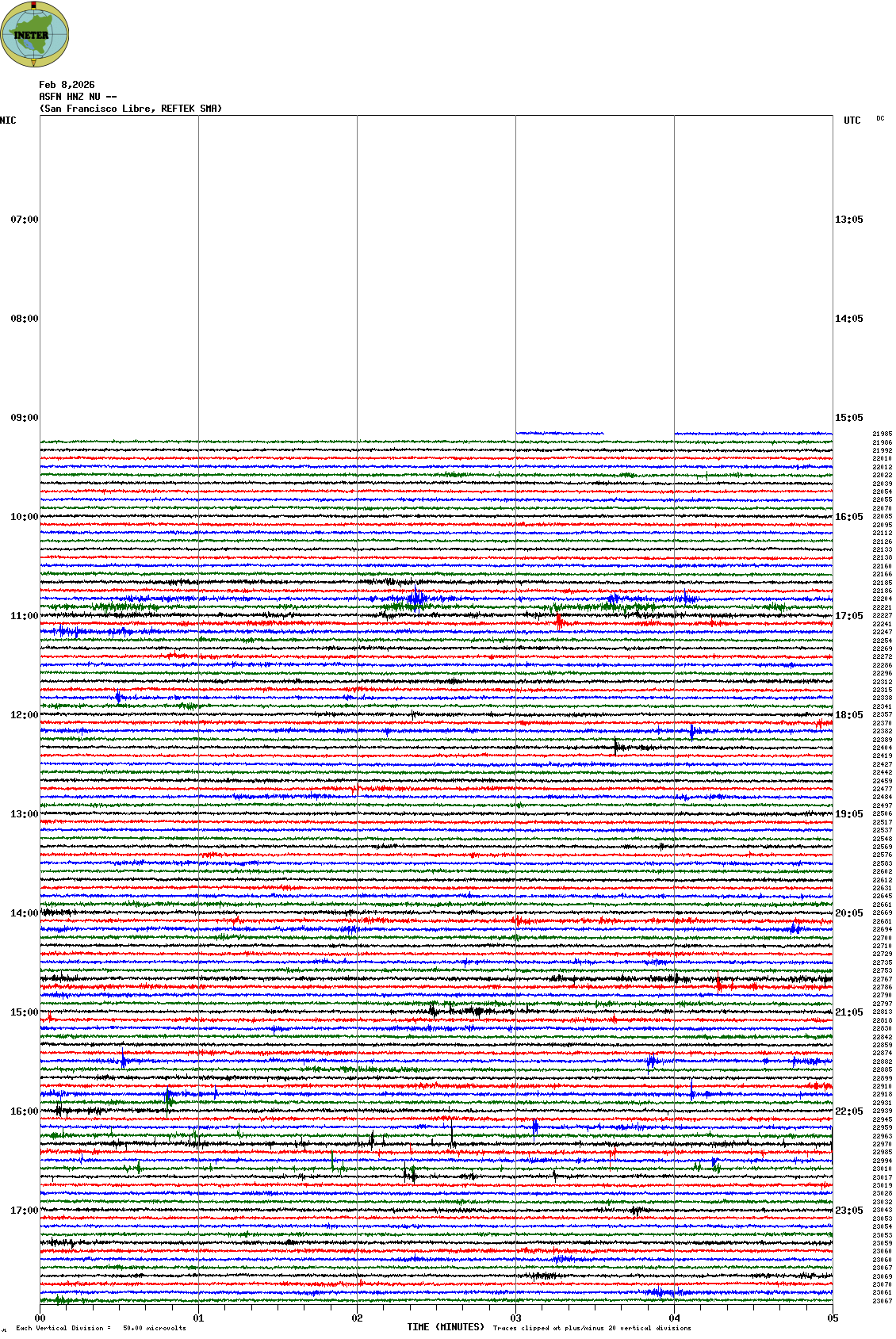Click the UTC time header

tap(852, 121)
